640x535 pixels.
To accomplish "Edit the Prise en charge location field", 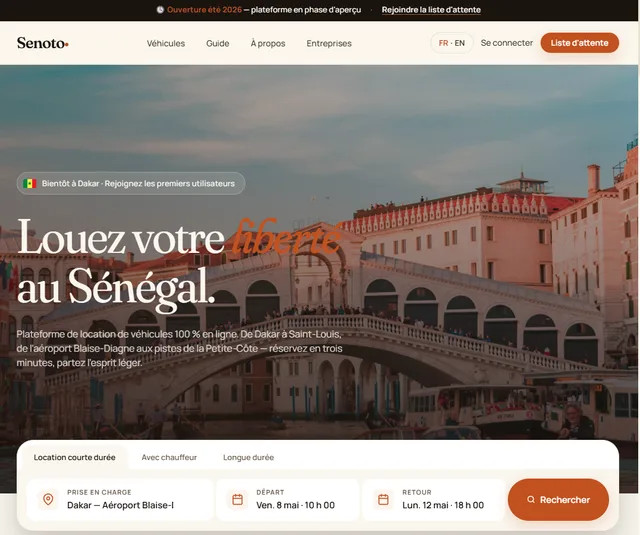I will tap(120, 499).
